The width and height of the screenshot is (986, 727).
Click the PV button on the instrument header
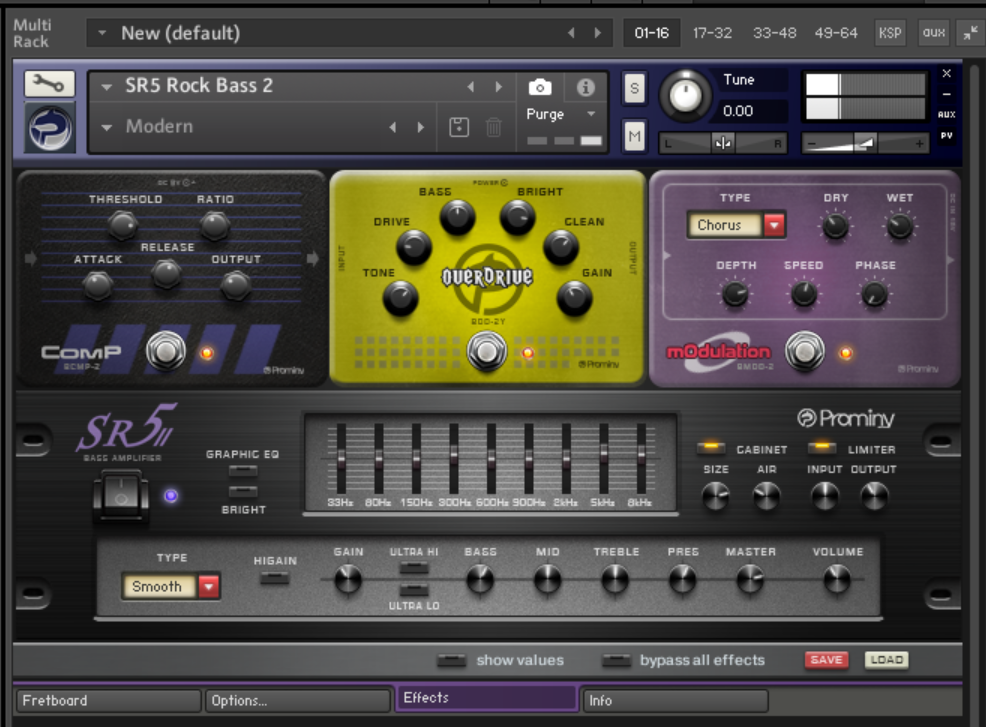[946, 136]
